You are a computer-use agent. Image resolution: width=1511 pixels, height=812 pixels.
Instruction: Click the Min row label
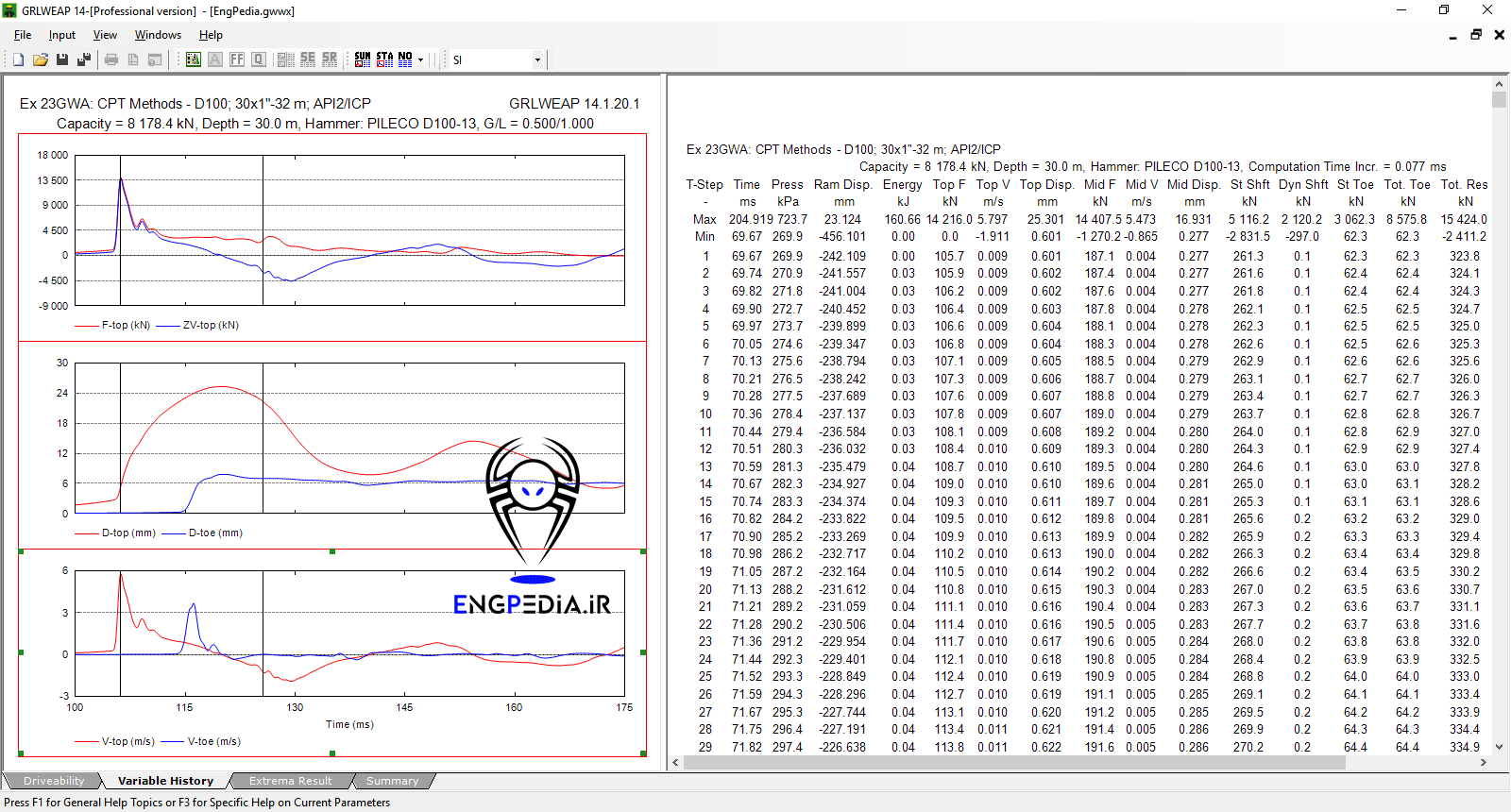tap(705, 236)
